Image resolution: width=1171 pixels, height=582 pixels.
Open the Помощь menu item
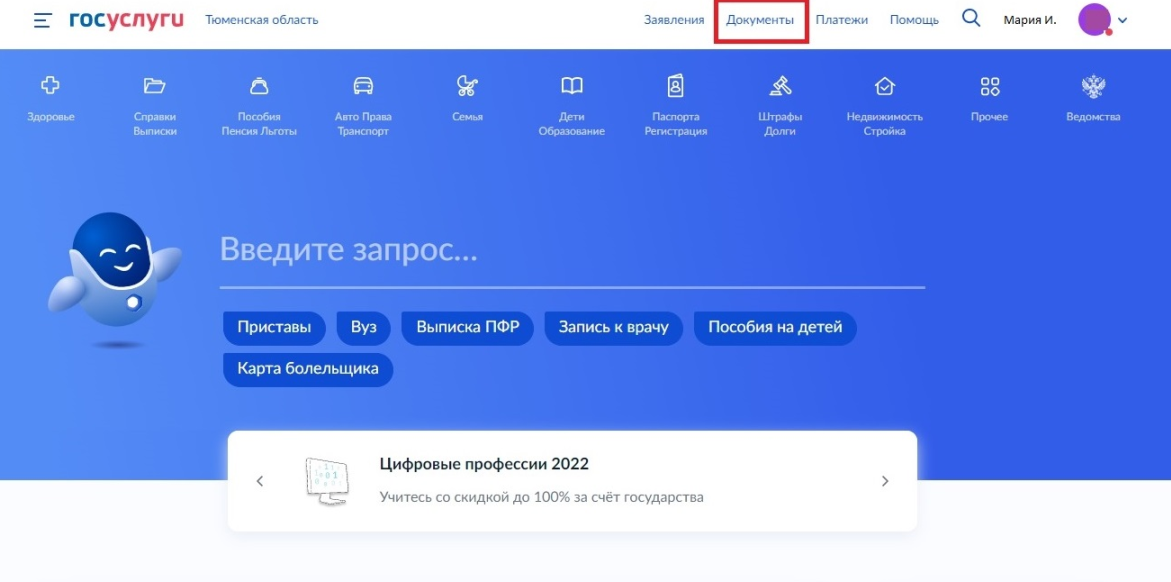(914, 20)
